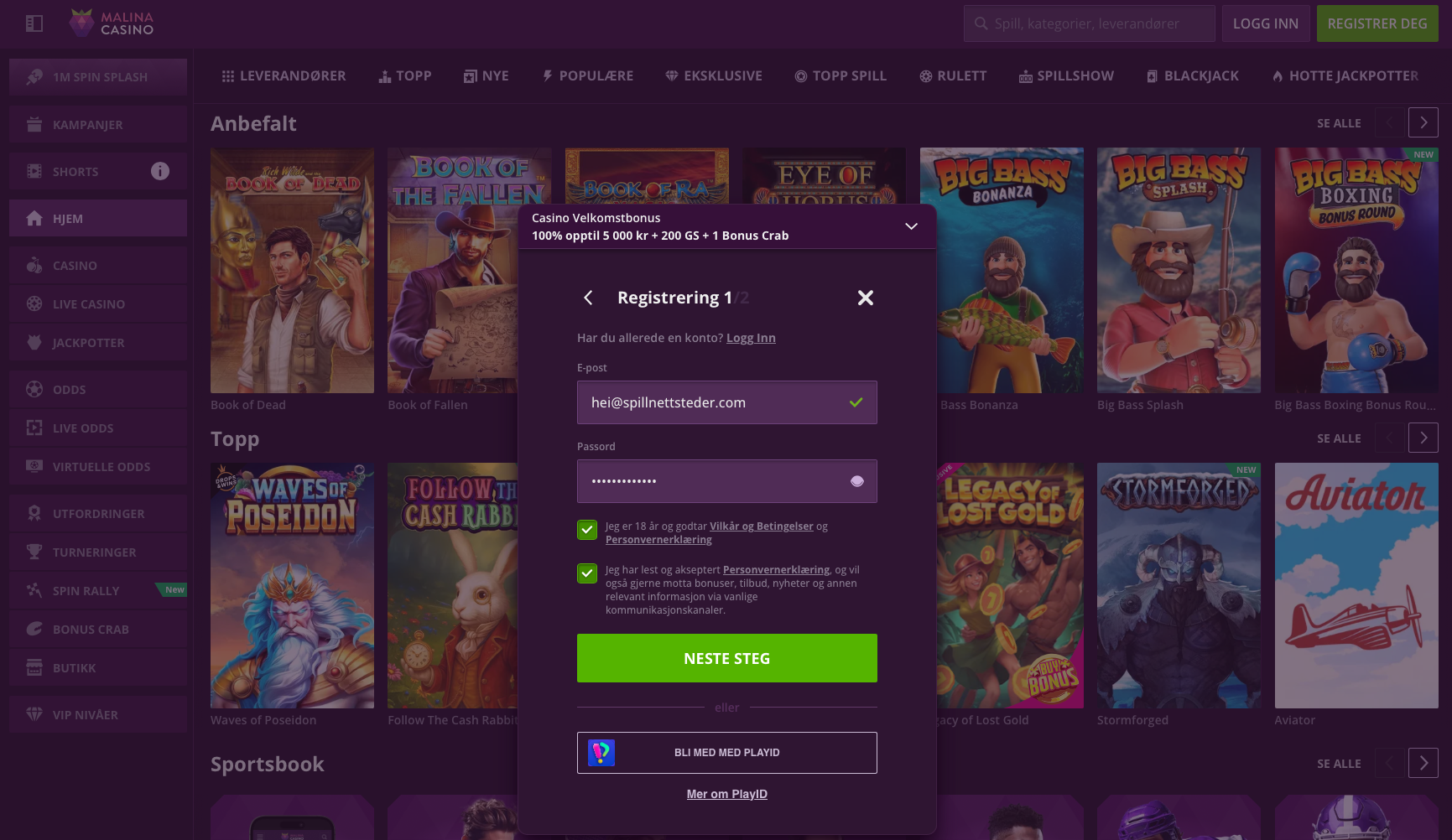This screenshot has width=1452, height=840.
Task: Click the E-post input field
Action: 713,402
